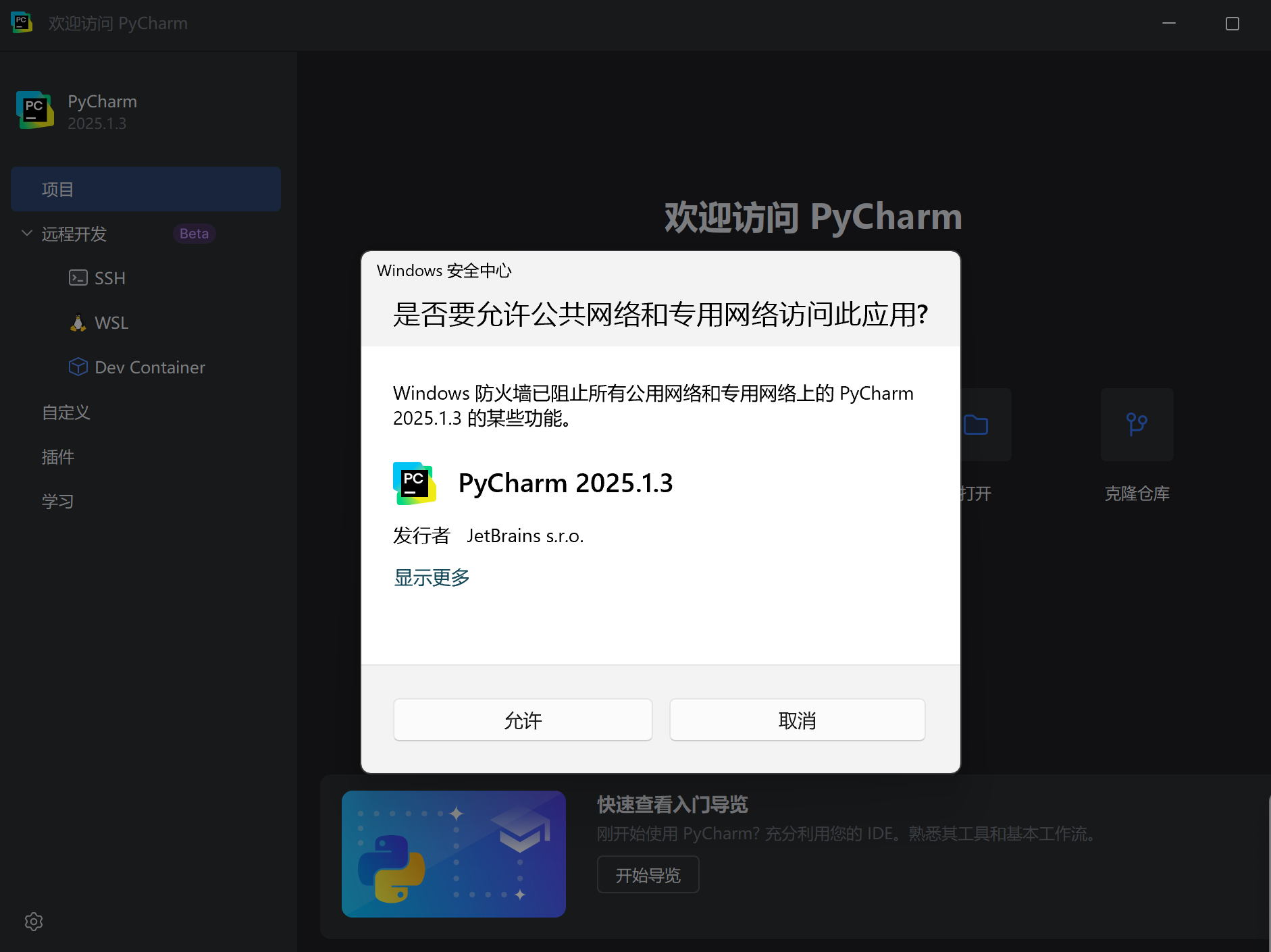
Task: Select the Dev Container cube icon
Action: click(x=78, y=367)
